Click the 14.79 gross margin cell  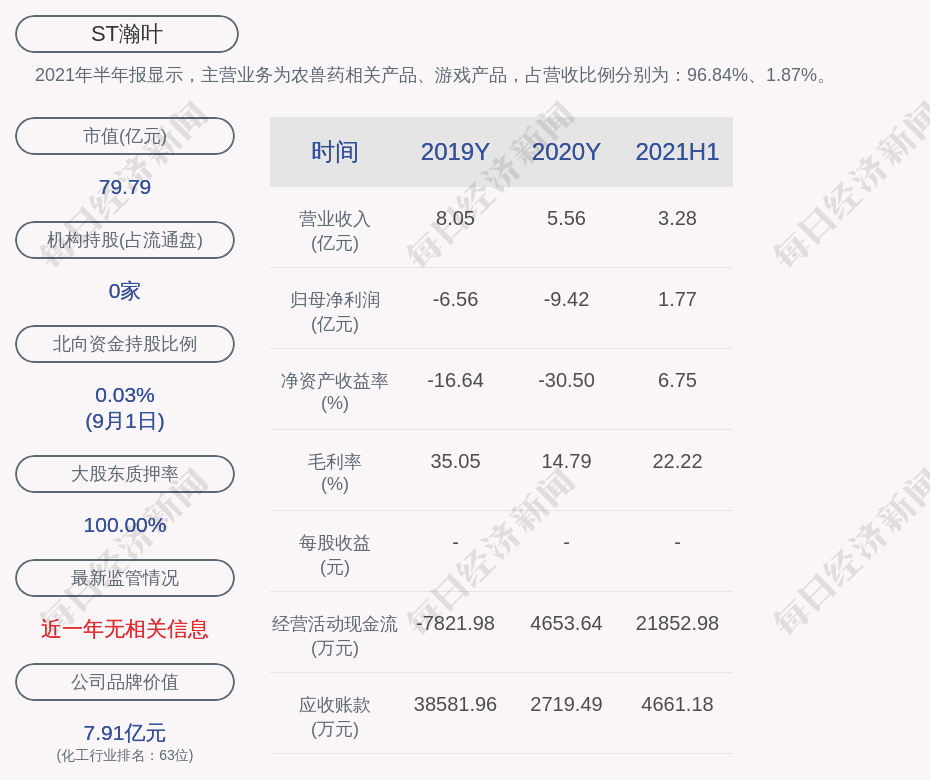[x=566, y=461]
